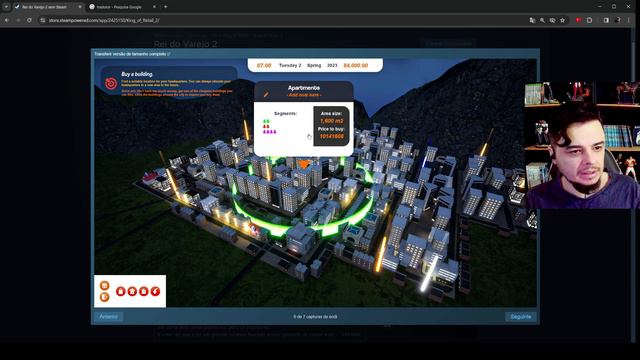Click the '5 de 7 capturas de ecrã' counter
Screen dimensions: 640x360
pyautogui.click(x=315, y=316)
